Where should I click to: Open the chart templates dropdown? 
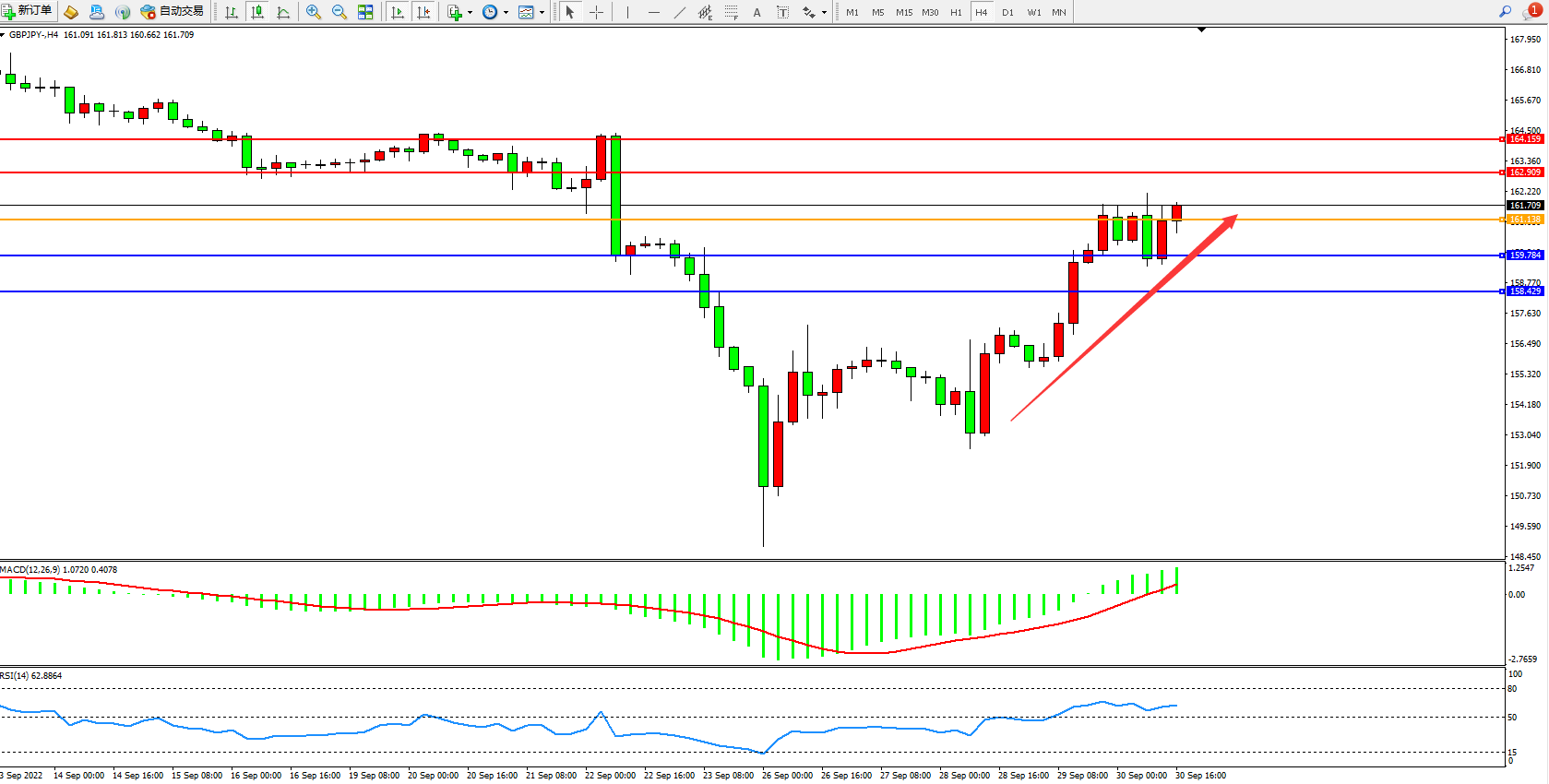pos(542,12)
